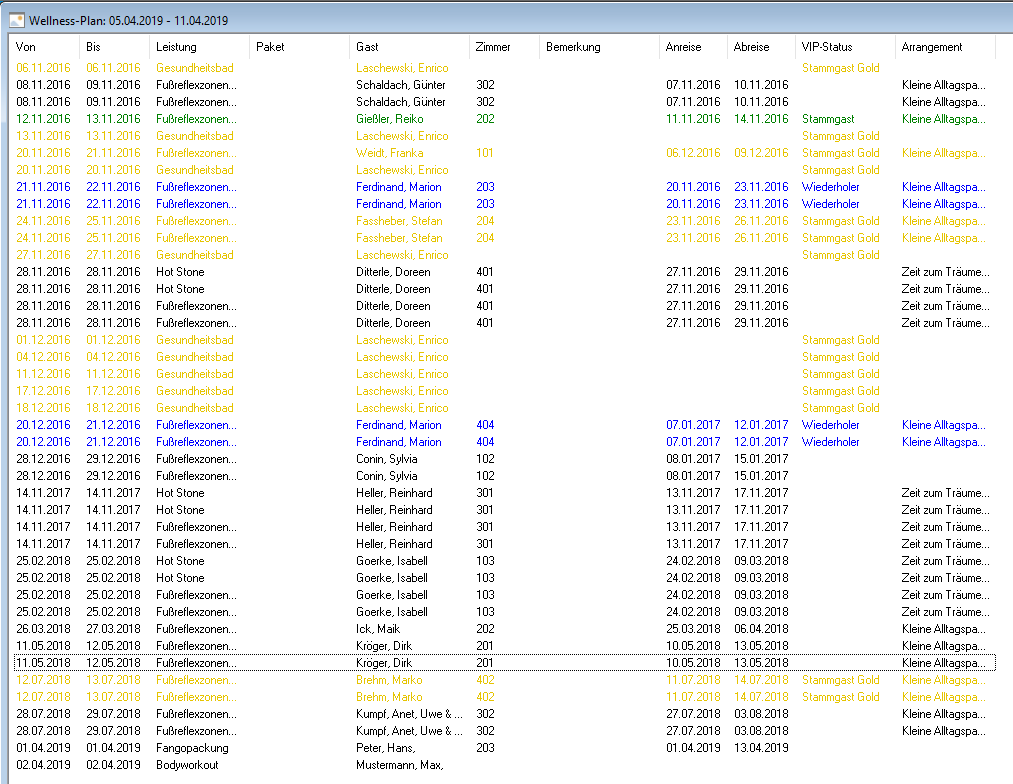Click the 13.11.2016 Von date of Gesundheitsbad
This screenshot has width=1013, height=784.
[x=43, y=136]
